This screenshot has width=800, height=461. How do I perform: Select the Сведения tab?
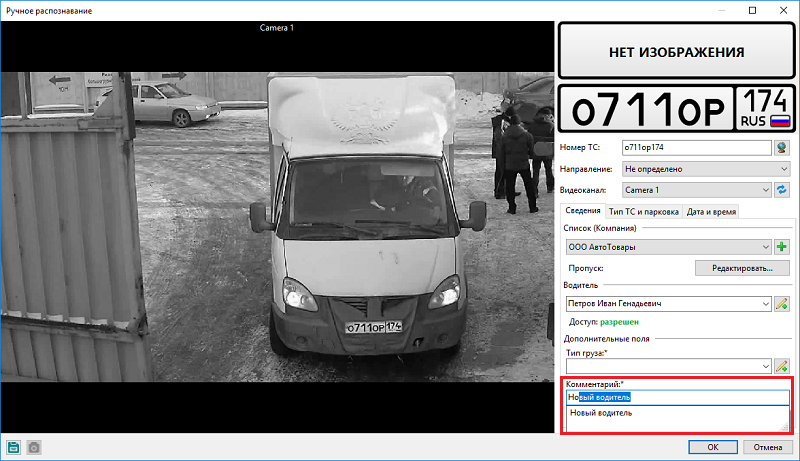point(582,212)
